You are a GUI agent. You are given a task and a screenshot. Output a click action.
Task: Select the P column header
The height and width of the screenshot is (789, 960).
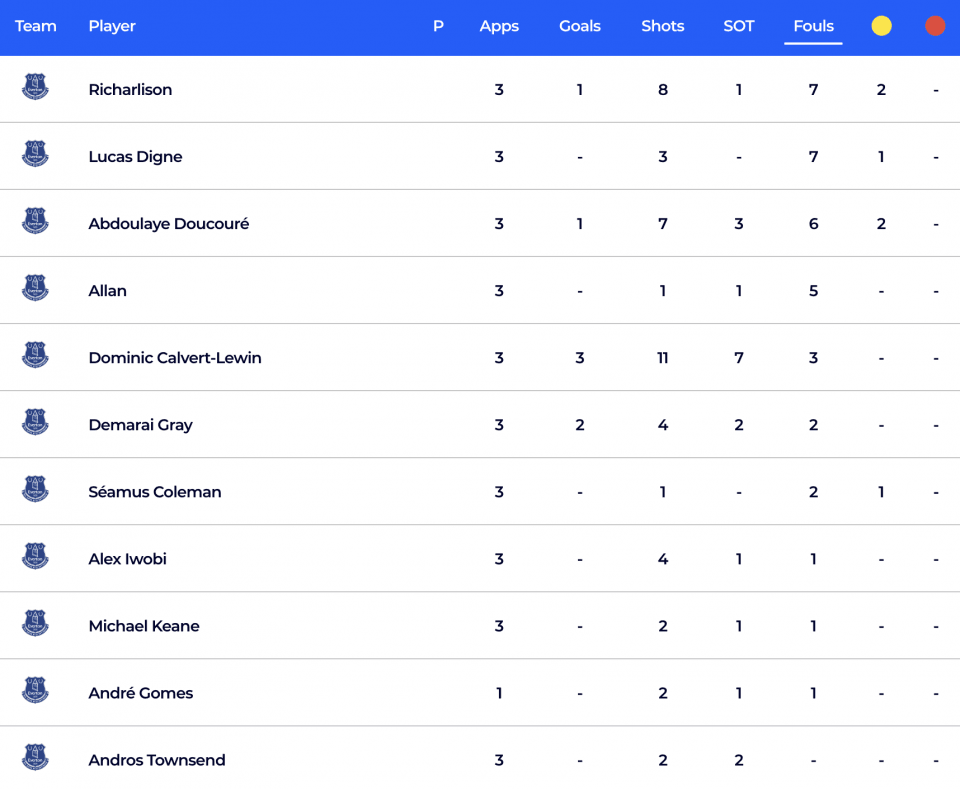[438, 26]
